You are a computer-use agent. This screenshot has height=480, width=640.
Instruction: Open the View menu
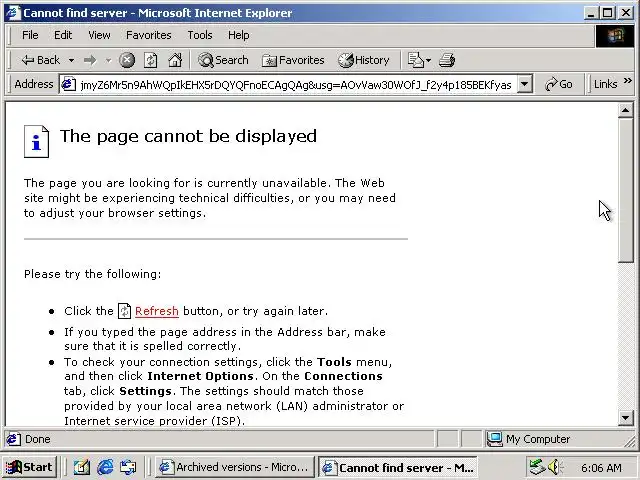click(x=99, y=35)
